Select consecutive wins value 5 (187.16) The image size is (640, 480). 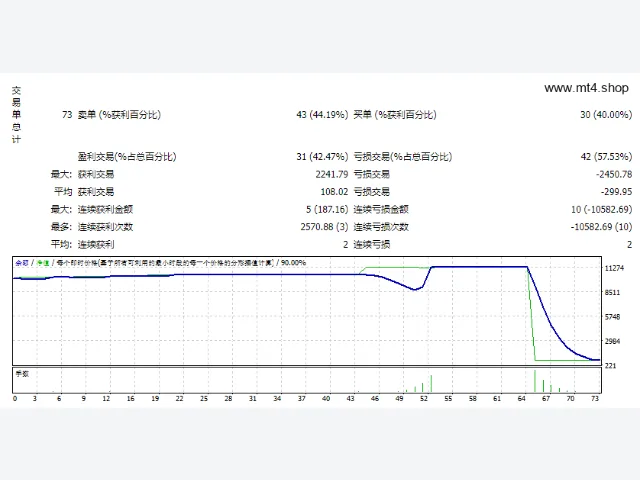[327, 209]
